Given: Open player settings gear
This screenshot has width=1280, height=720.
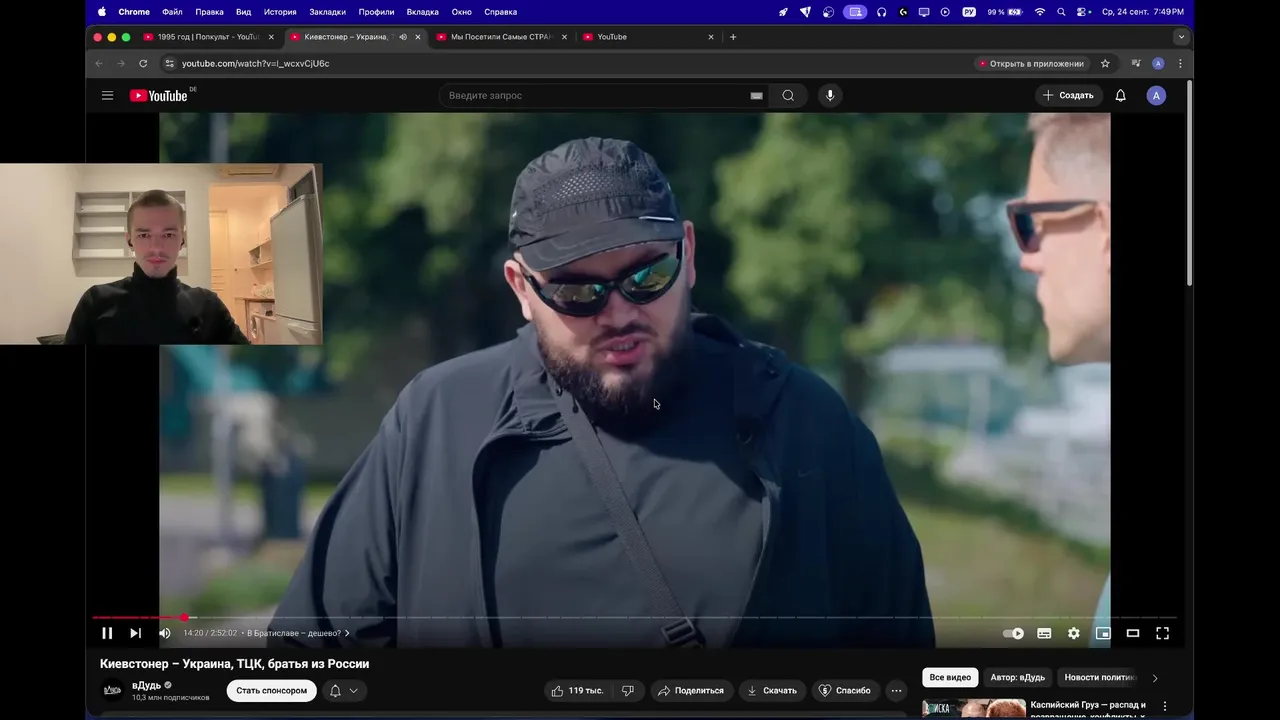Looking at the screenshot, I should click(1074, 633).
